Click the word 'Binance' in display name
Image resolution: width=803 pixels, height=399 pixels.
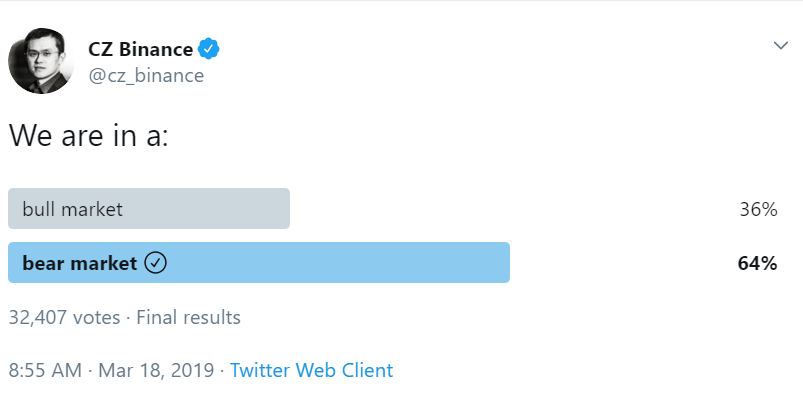(x=156, y=49)
